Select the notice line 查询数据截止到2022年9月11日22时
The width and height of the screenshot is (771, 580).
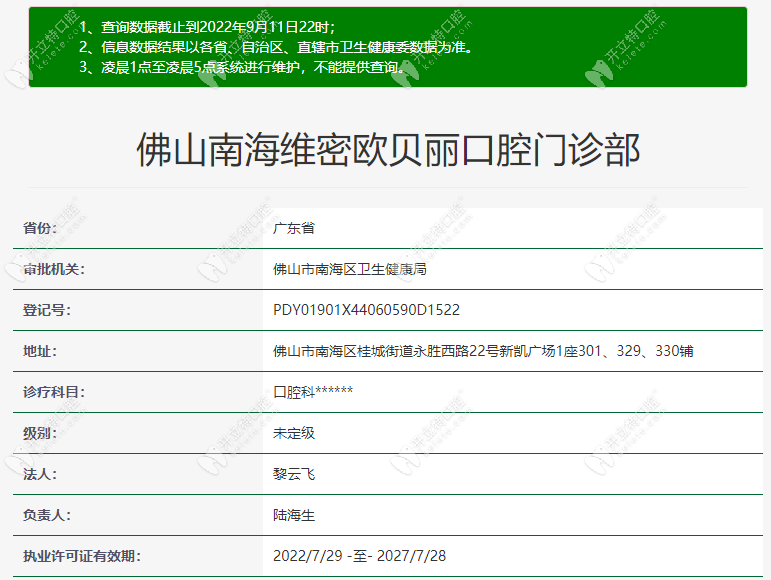click(x=207, y=27)
